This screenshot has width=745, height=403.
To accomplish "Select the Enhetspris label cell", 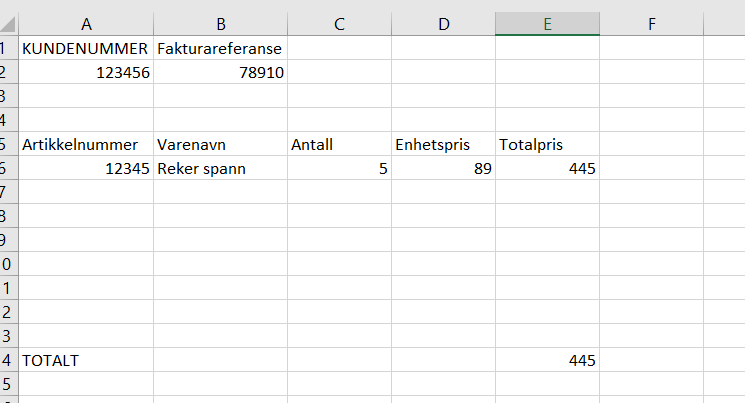I will 442,144.
